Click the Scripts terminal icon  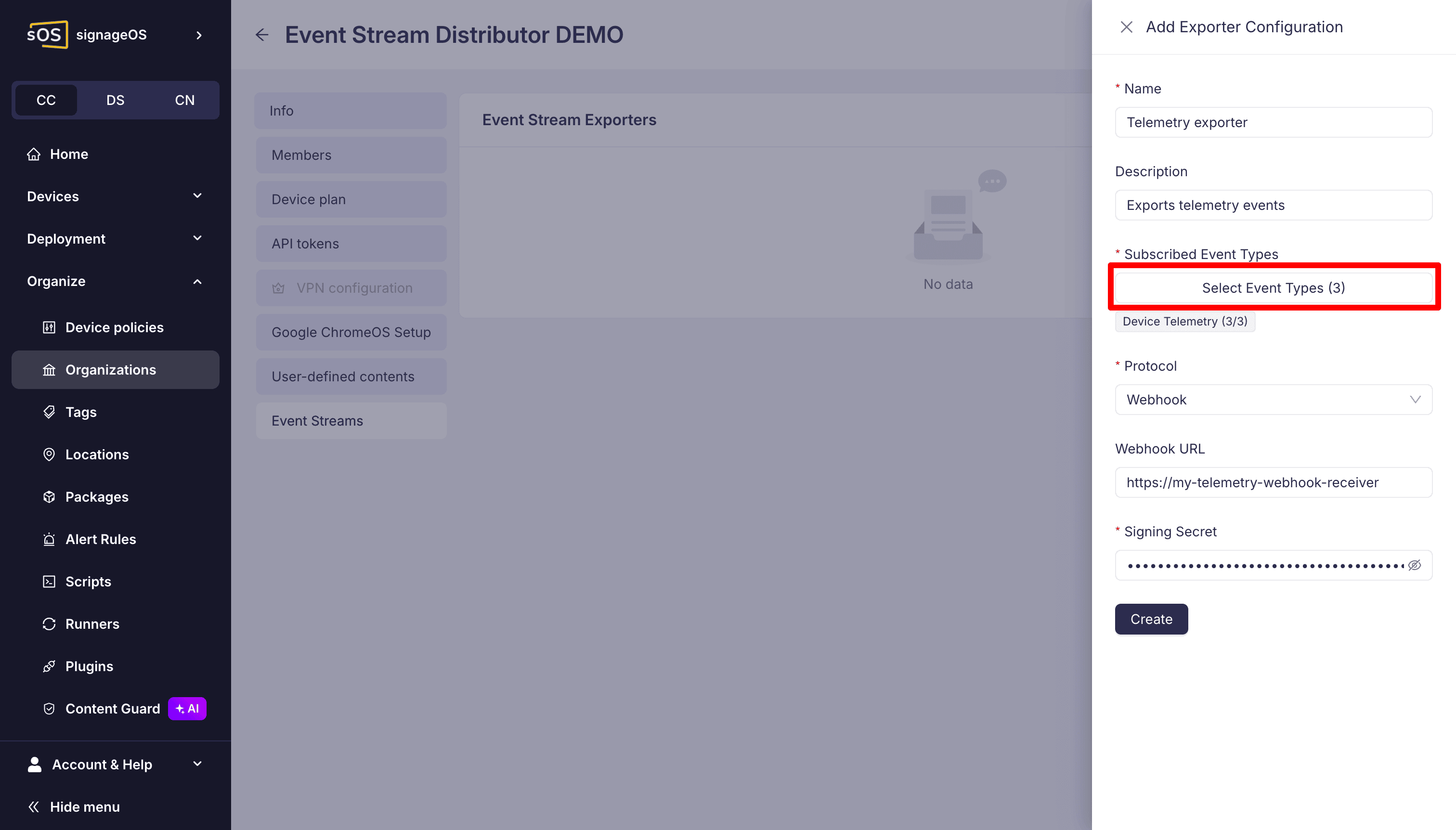(49, 582)
